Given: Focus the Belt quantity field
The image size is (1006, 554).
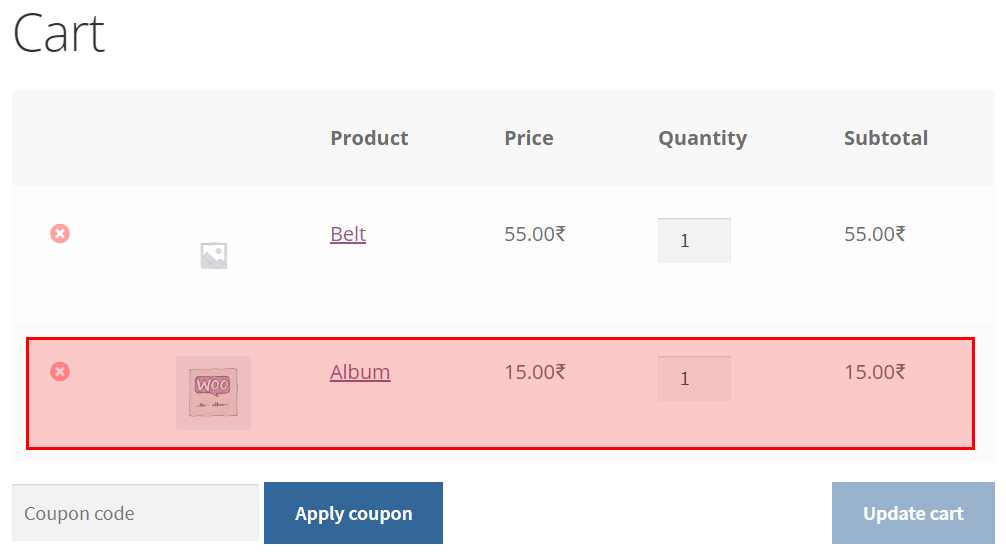Looking at the screenshot, I should [694, 241].
